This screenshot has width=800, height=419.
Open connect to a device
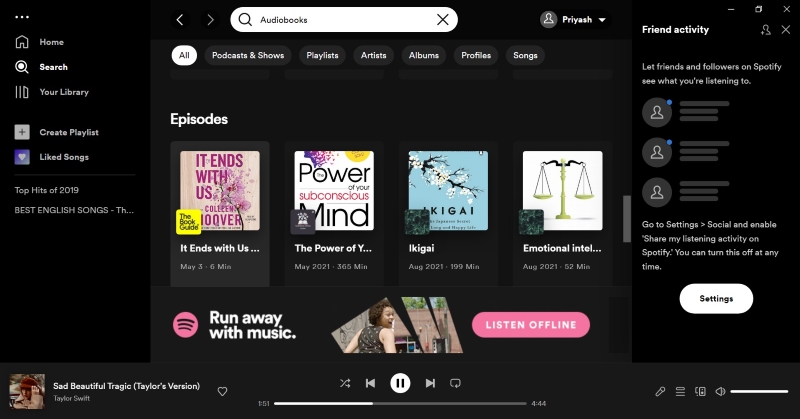700,391
